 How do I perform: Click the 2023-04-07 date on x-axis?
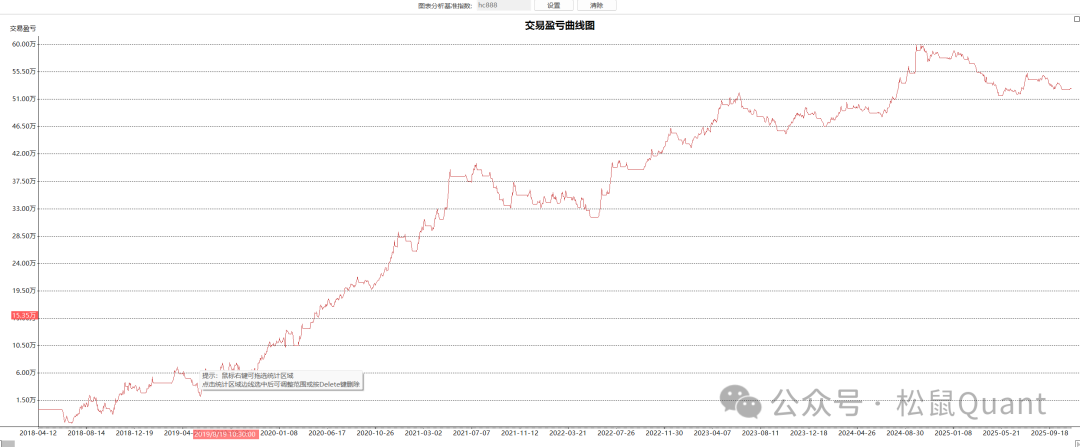pyautogui.click(x=712, y=434)
